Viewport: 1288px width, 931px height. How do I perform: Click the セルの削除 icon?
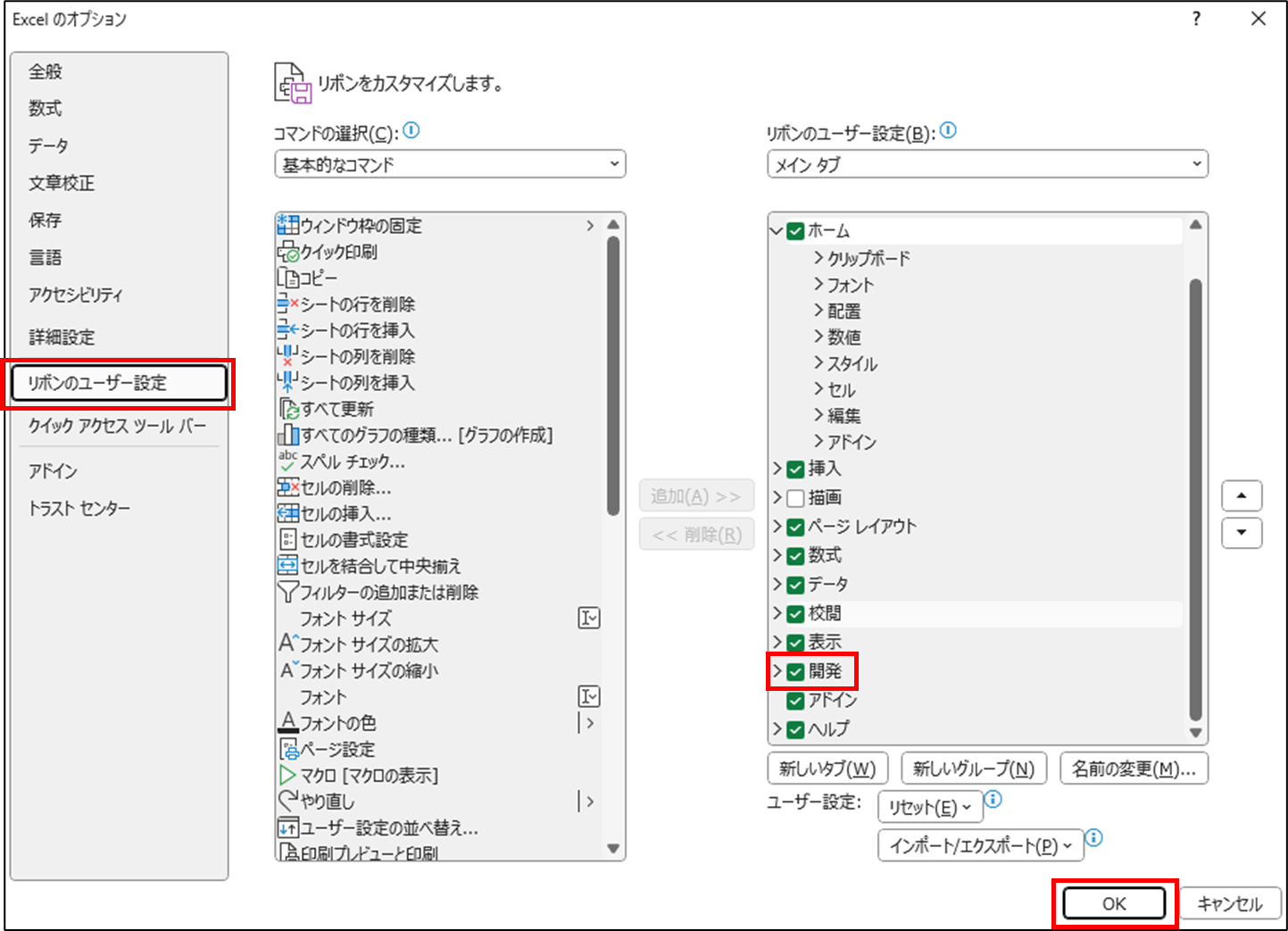pos(287,487)
